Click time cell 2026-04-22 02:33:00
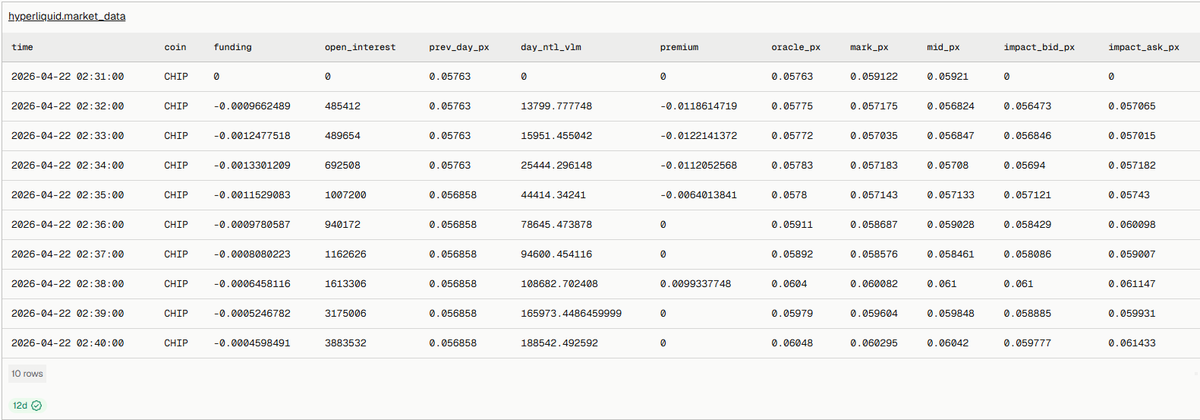Image resolution: width=1200 pixels, height=420 pixels. (x=67, y=135)
